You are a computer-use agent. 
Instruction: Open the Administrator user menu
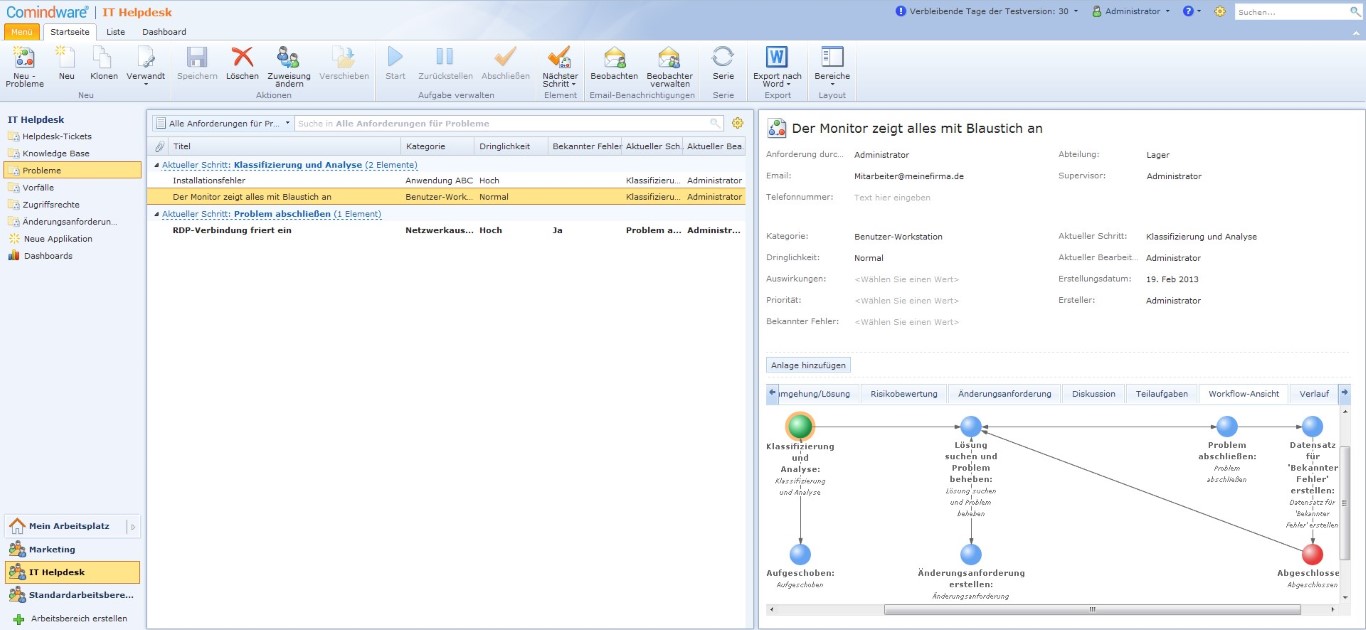pos(1131,11)
